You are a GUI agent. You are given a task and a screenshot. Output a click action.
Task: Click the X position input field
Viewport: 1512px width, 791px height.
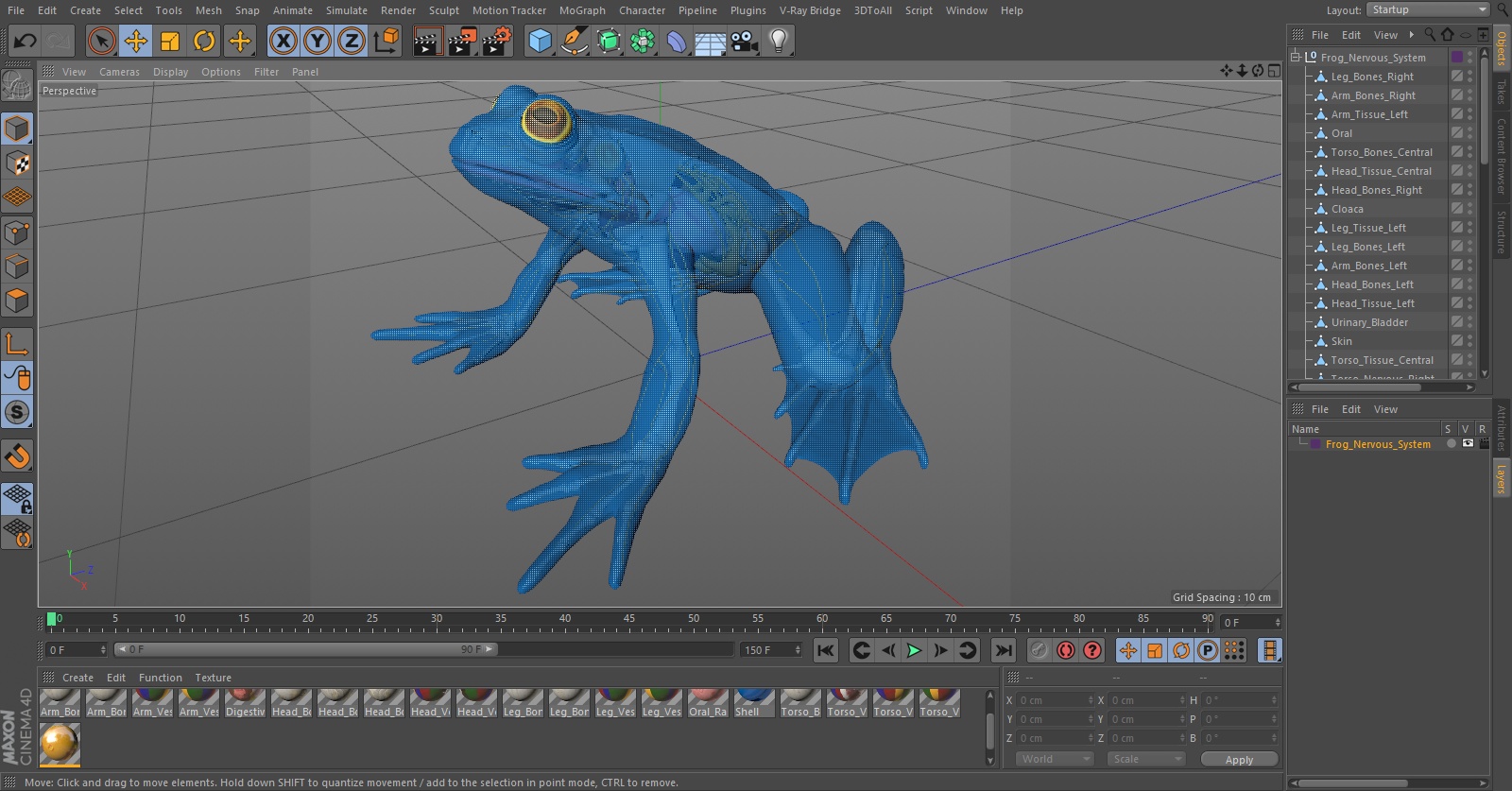click(x=1054, y=700)
